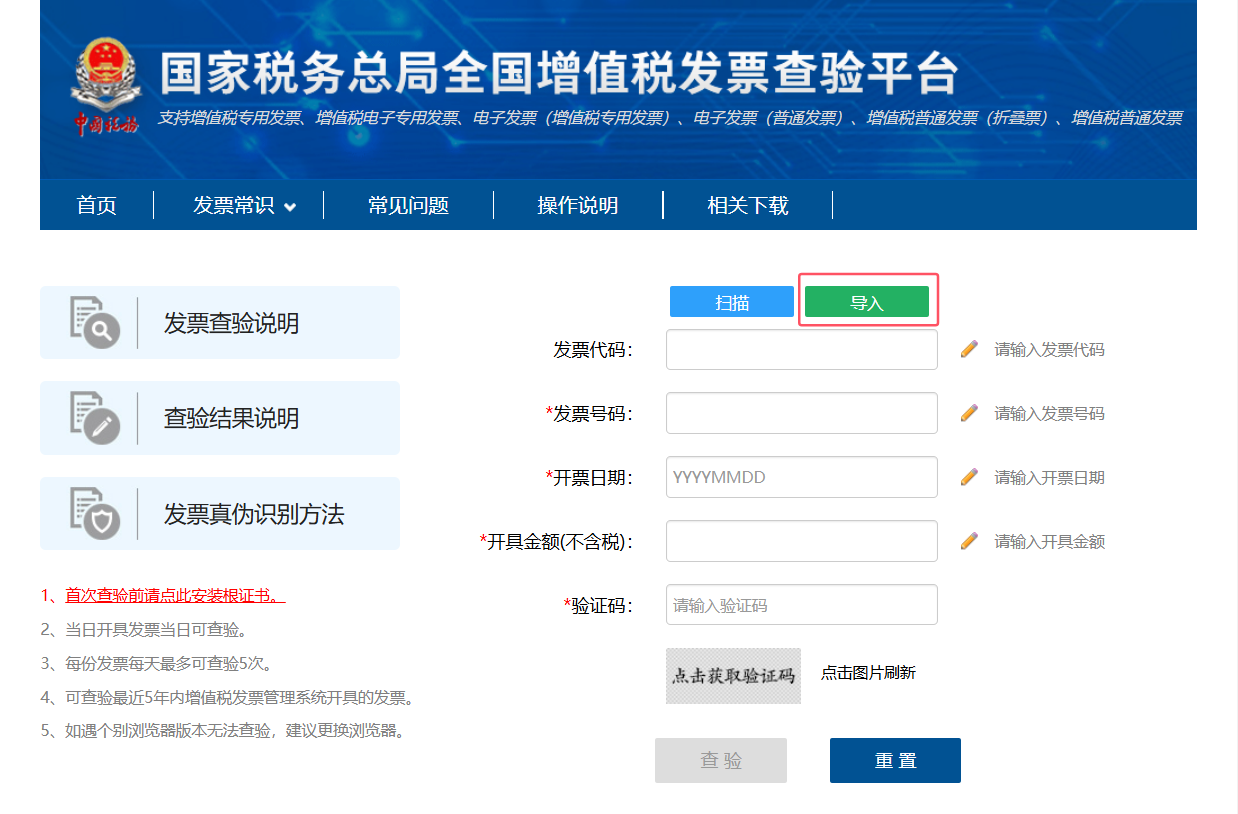
Task: Click the green 导入 button
Action: click(867, 302)
